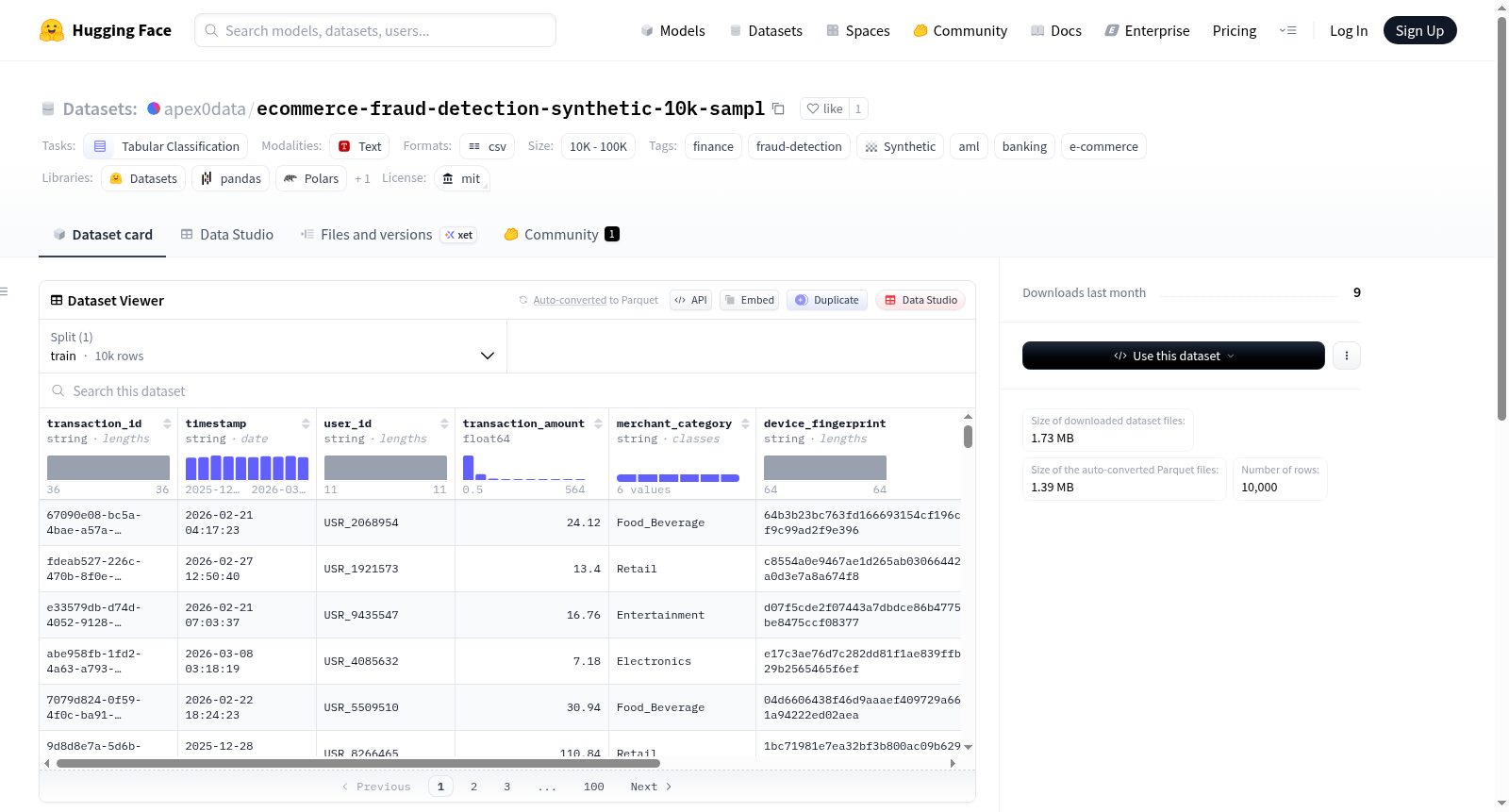This screenshot has width=1509, height=812.
Task: Open Community in the top navigation
Action: pyautogui.click(x=960, y=30)
